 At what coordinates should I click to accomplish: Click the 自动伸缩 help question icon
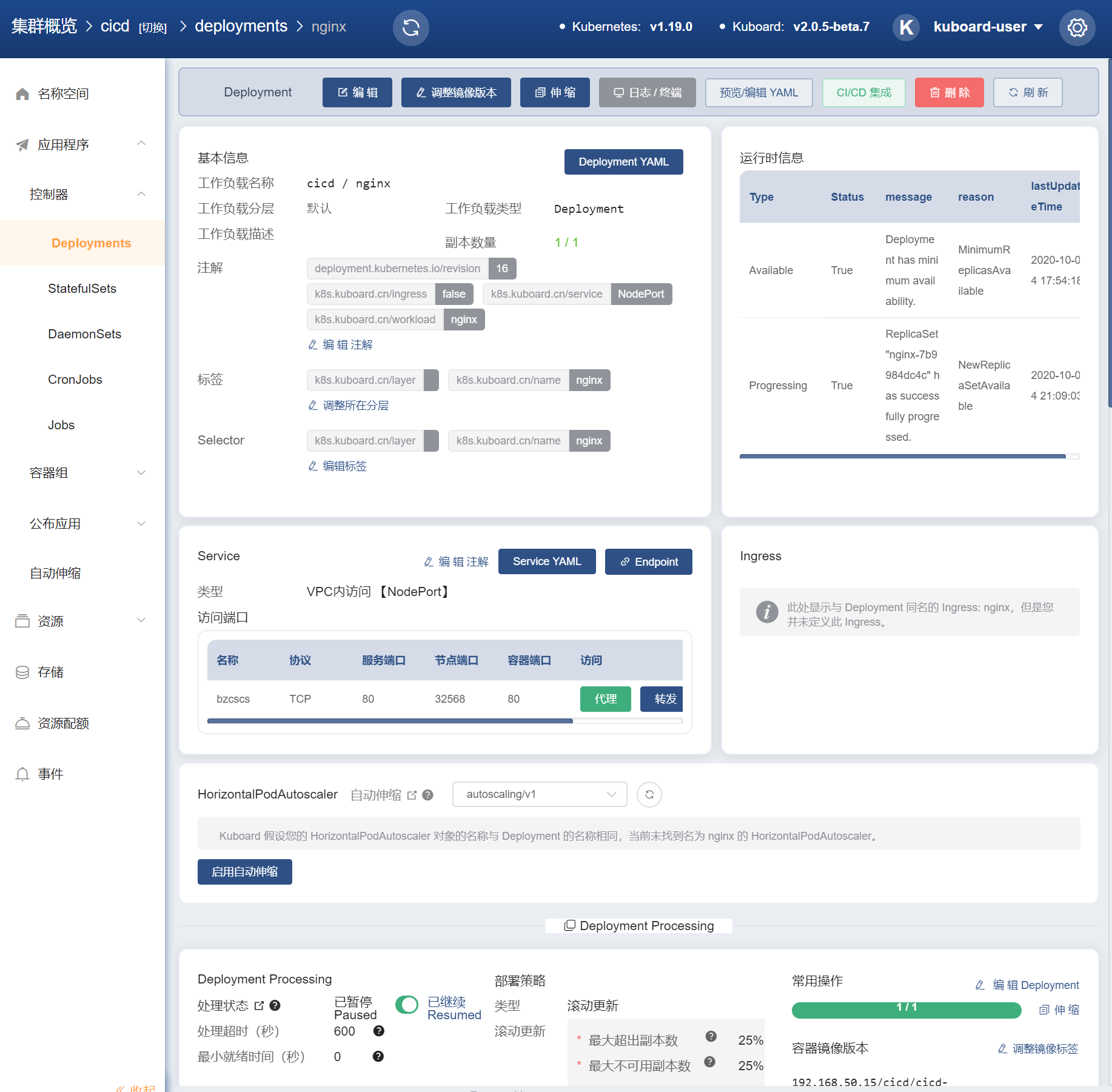click(428, 795)
